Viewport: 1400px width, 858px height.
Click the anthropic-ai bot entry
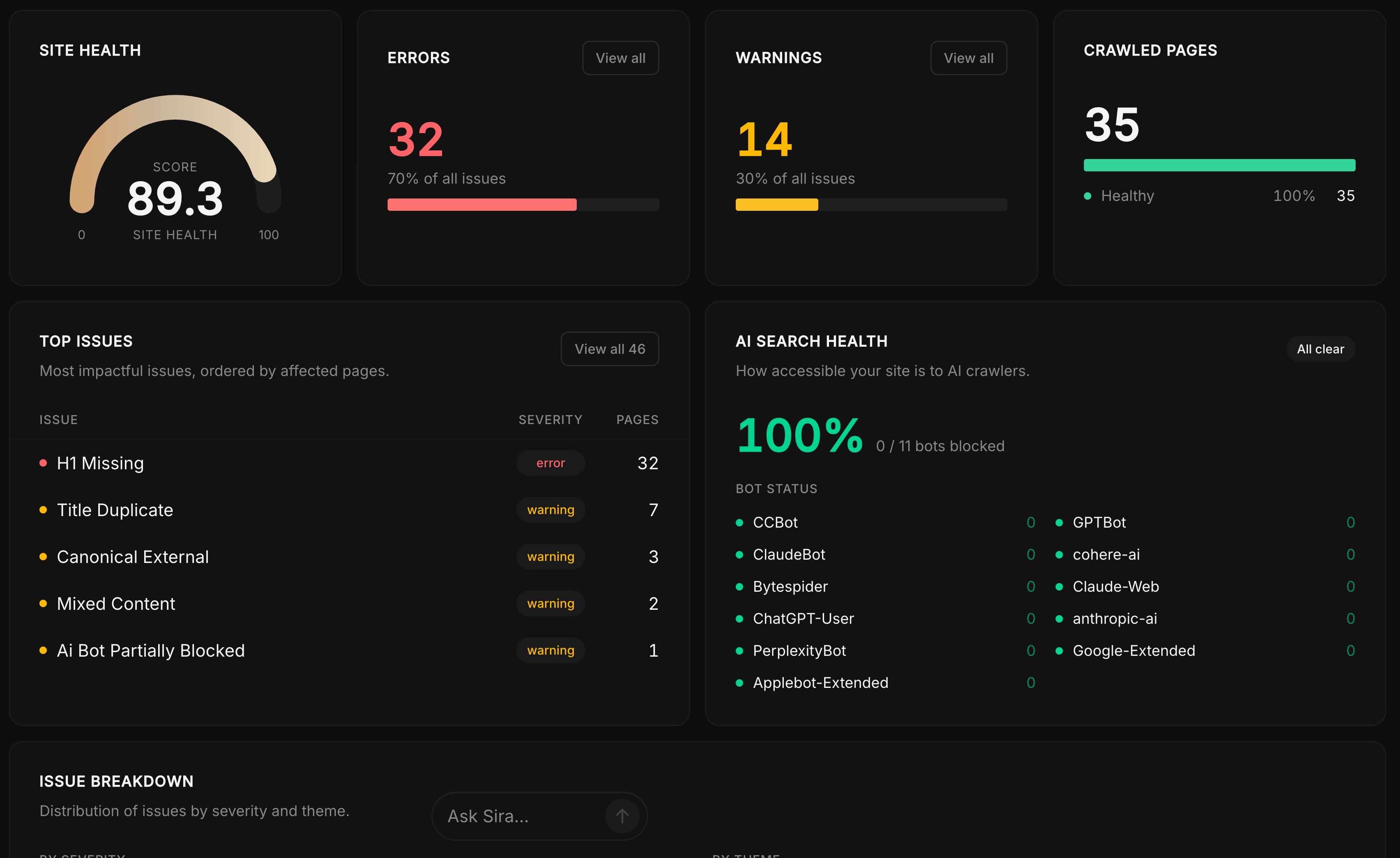(x=1114, y=618)
